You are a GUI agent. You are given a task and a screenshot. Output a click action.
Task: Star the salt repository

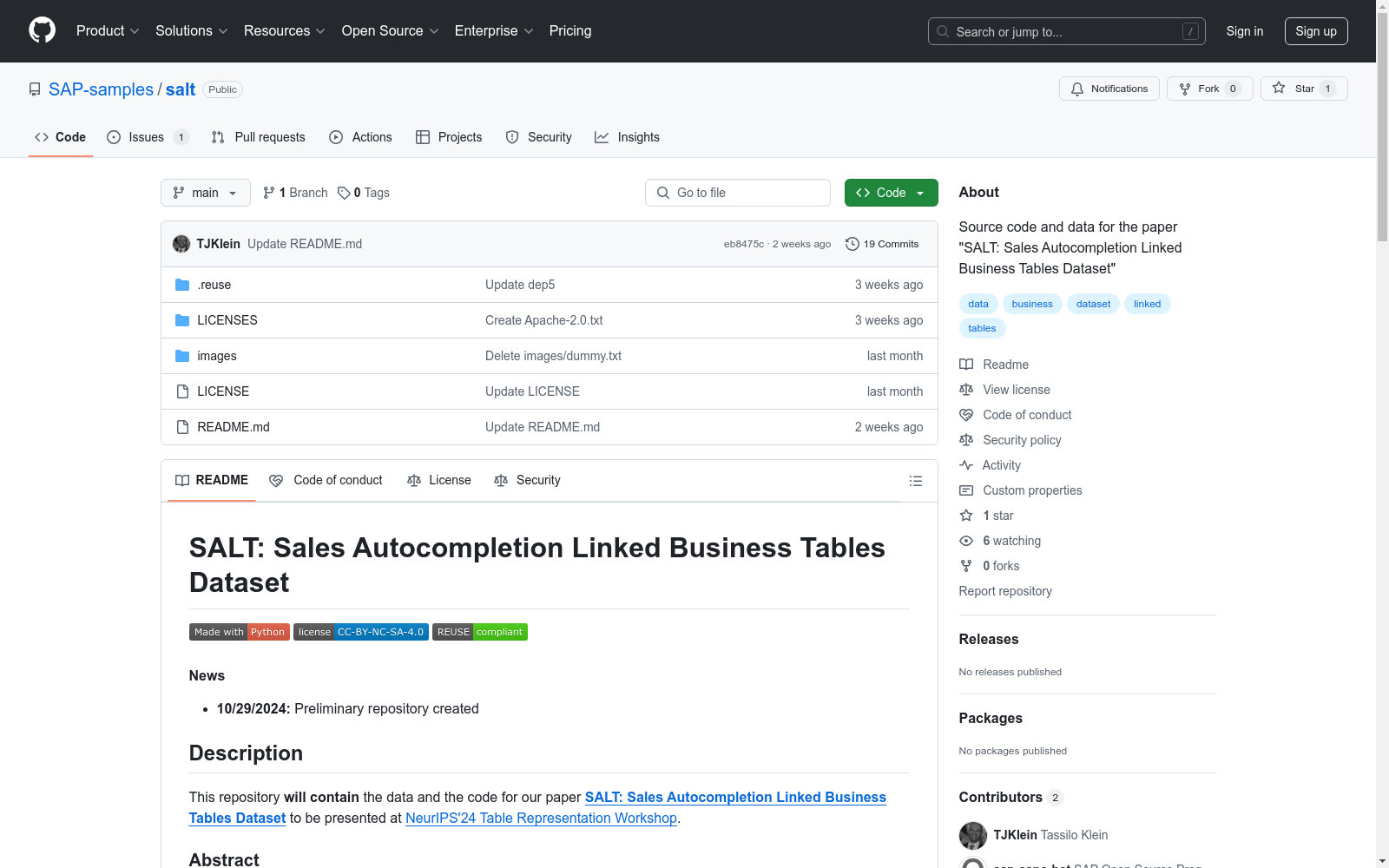pos(1303,89)
